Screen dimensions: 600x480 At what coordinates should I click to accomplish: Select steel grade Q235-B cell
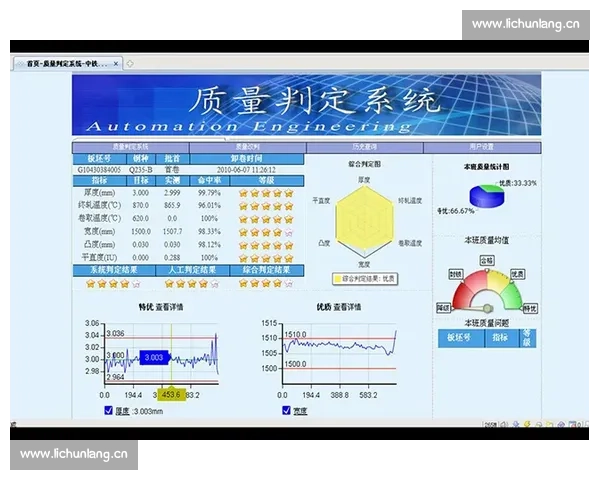click(141, 170)
